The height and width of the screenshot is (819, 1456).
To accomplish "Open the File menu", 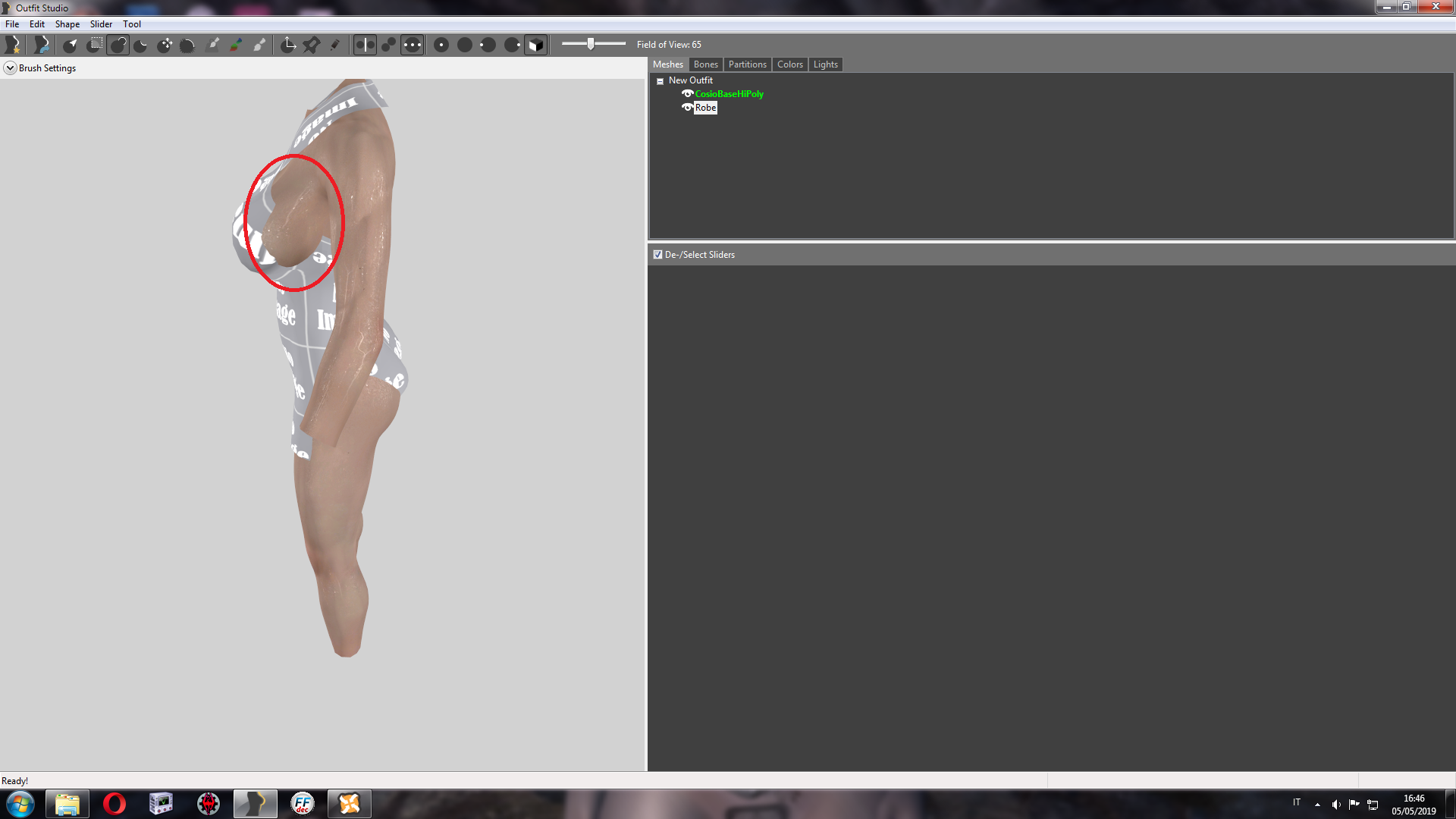I will (12, 24).
